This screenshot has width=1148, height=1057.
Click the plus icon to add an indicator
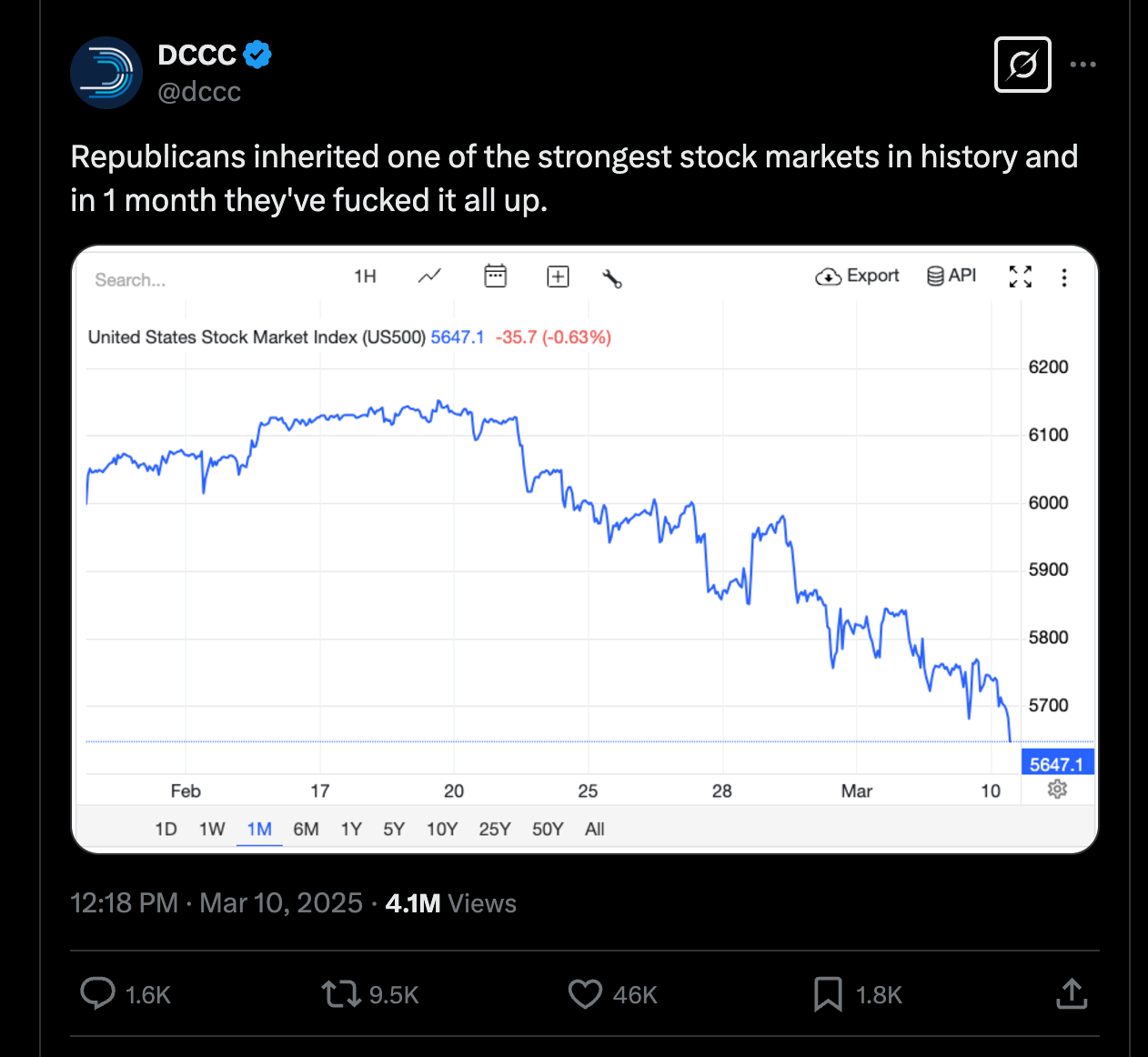click(x=558, y=276)
